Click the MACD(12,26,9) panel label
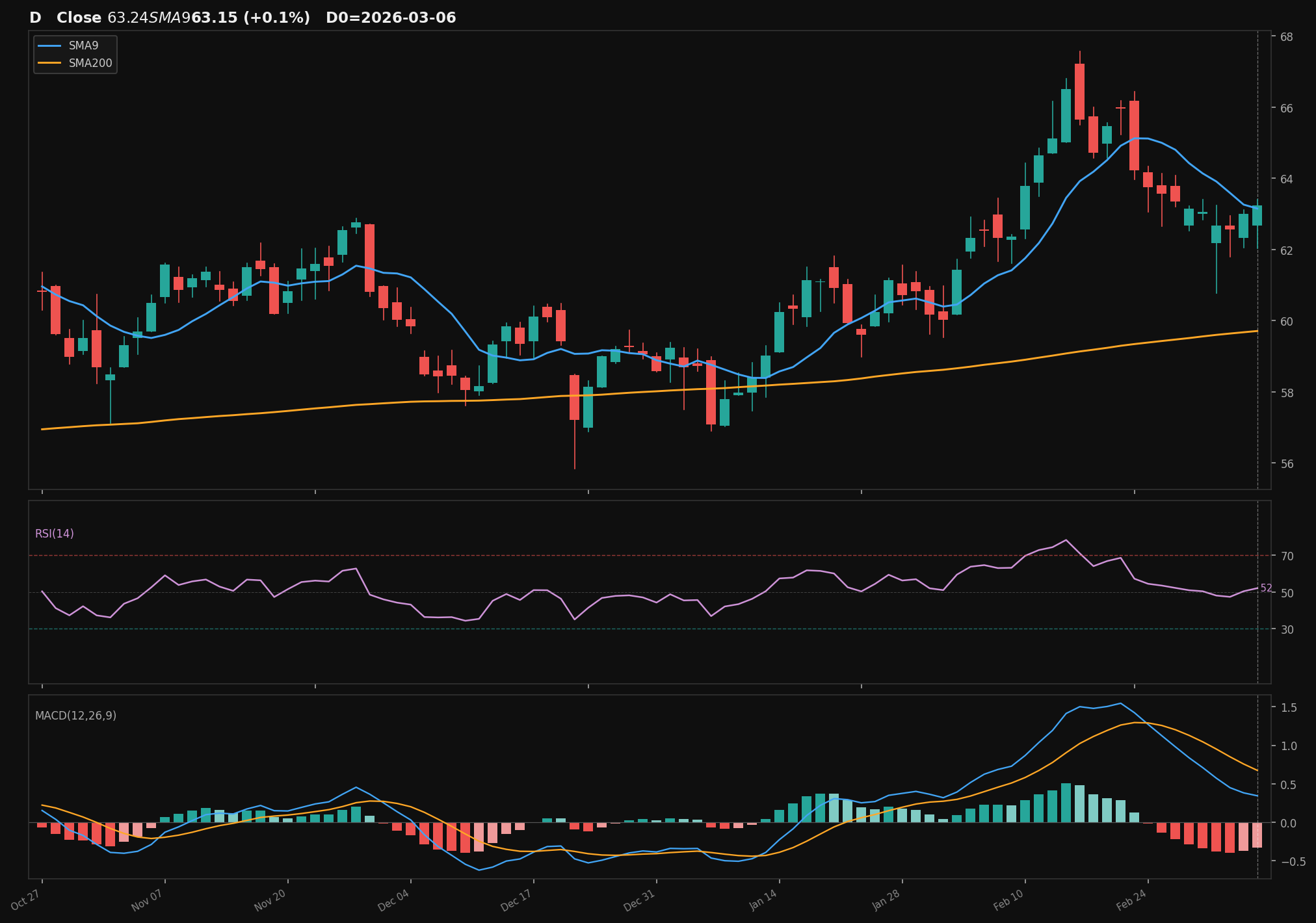The height and width of the screenshot is (923, 1316). click(75, 716)
